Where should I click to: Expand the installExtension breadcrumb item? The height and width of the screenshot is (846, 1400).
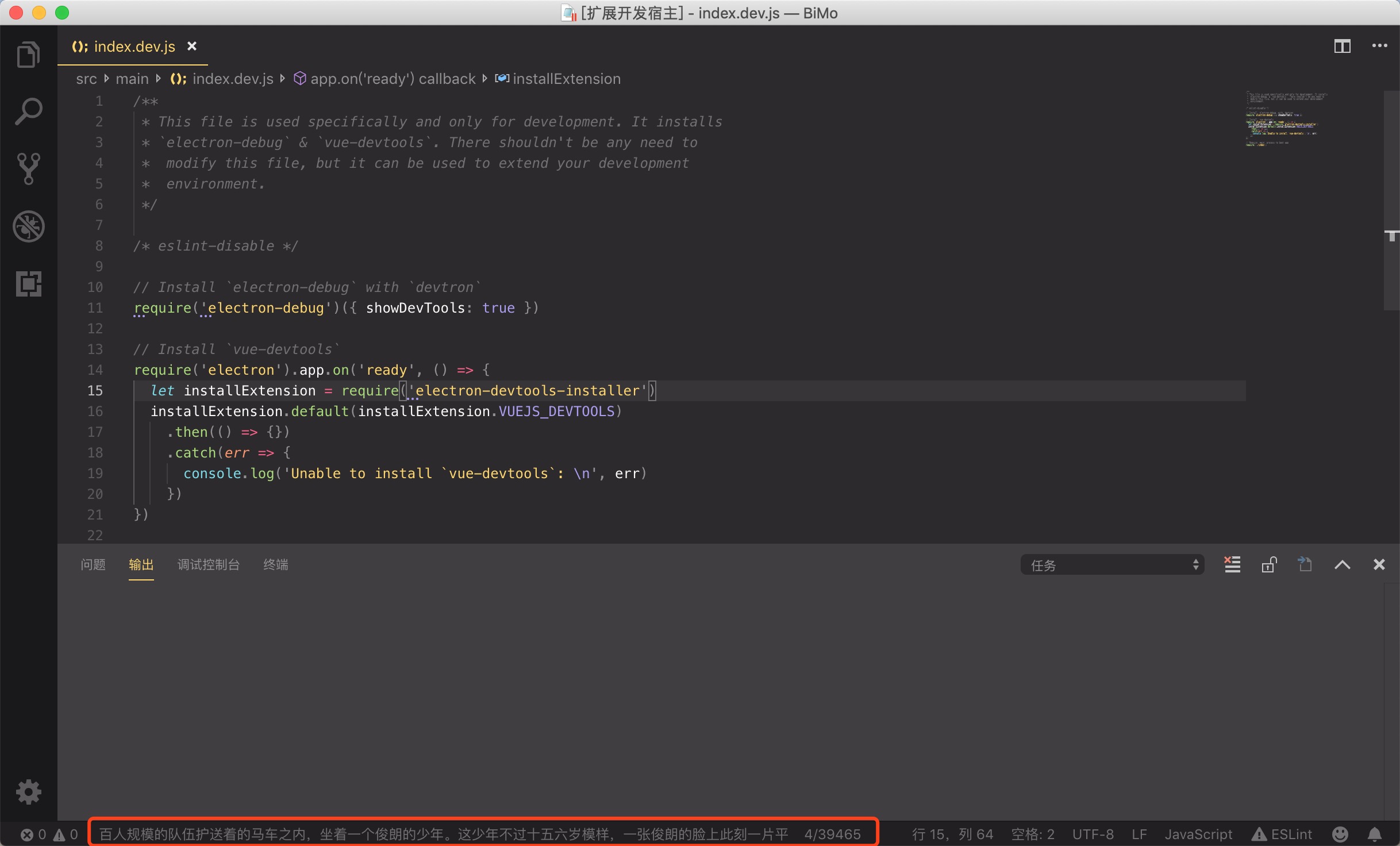coord(566,79)
